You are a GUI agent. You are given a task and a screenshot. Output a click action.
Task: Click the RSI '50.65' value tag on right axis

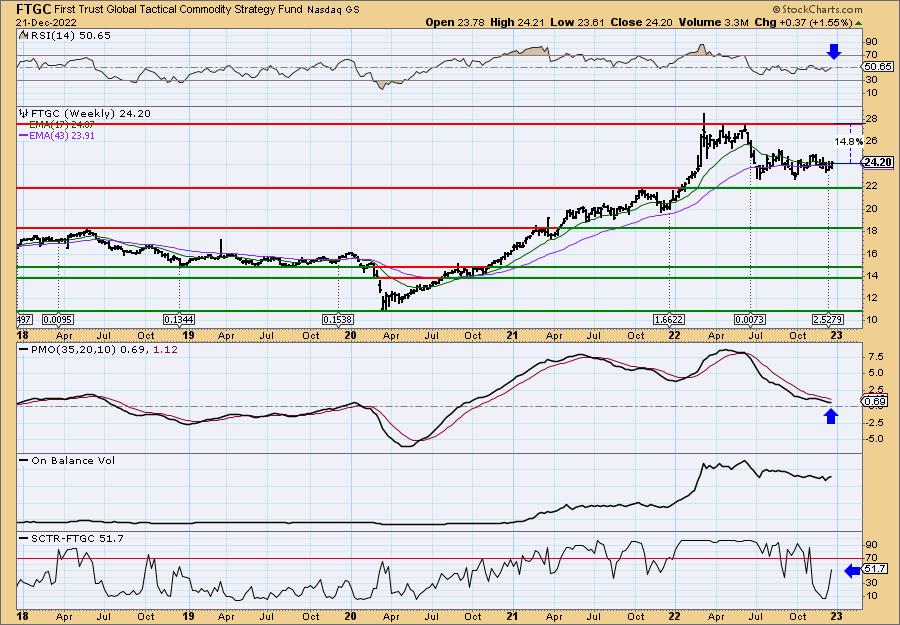tap(878, 67)
